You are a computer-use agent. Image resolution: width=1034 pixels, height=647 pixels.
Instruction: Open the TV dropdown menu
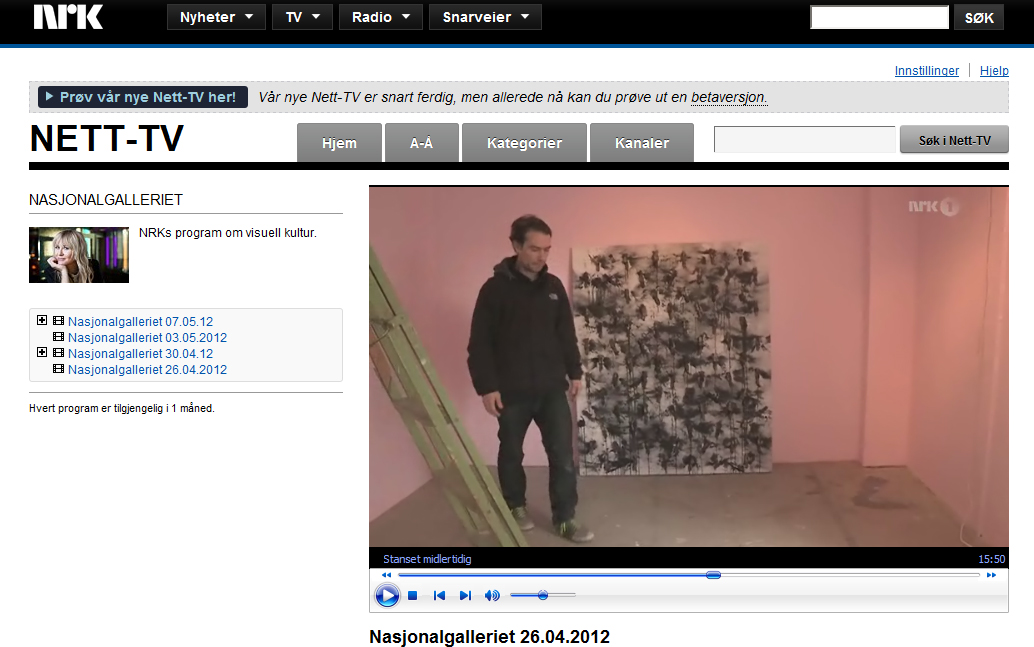303,17
